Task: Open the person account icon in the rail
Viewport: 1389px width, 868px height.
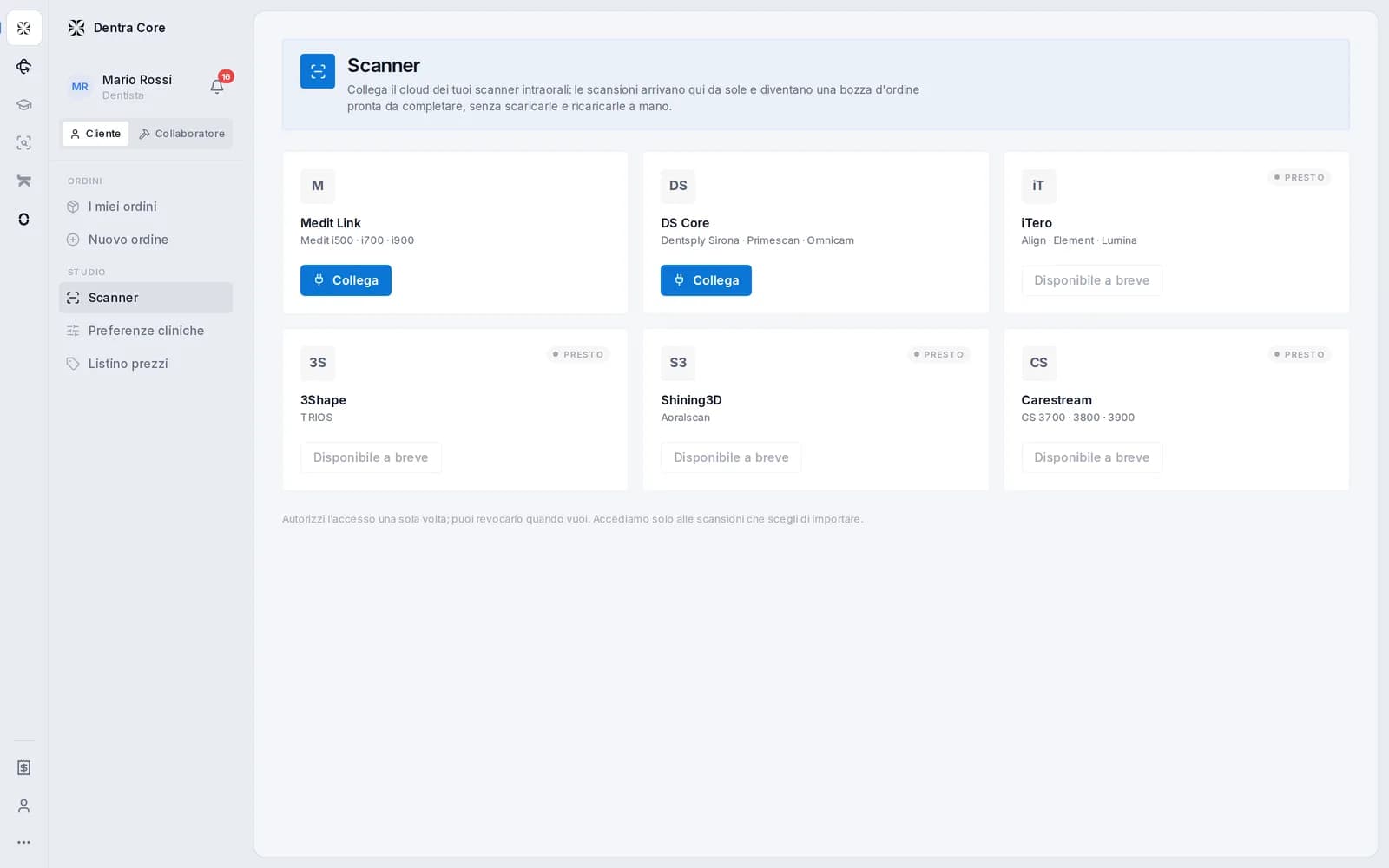Action: point(24,806)
